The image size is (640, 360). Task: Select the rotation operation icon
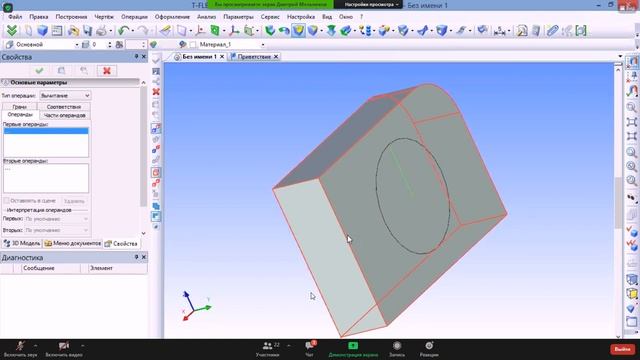point(284,31)
